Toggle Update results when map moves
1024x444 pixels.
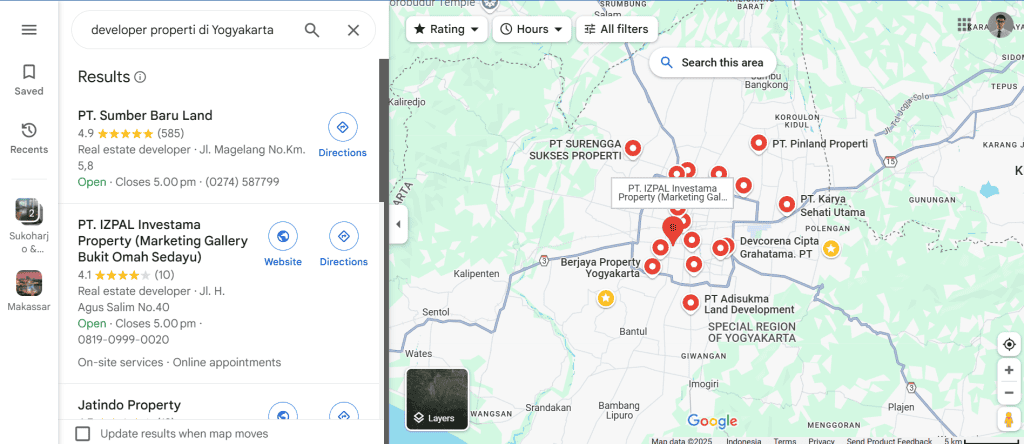point(82,434)
